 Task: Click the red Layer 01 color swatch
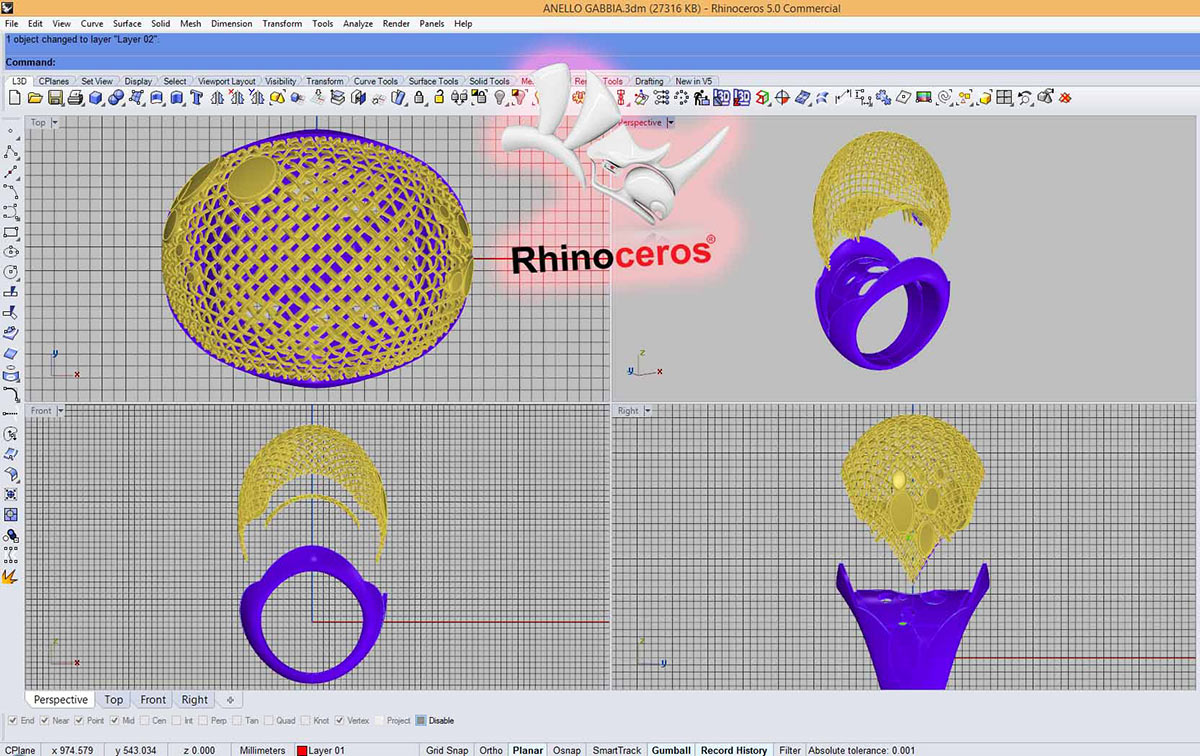click(301, 750)
